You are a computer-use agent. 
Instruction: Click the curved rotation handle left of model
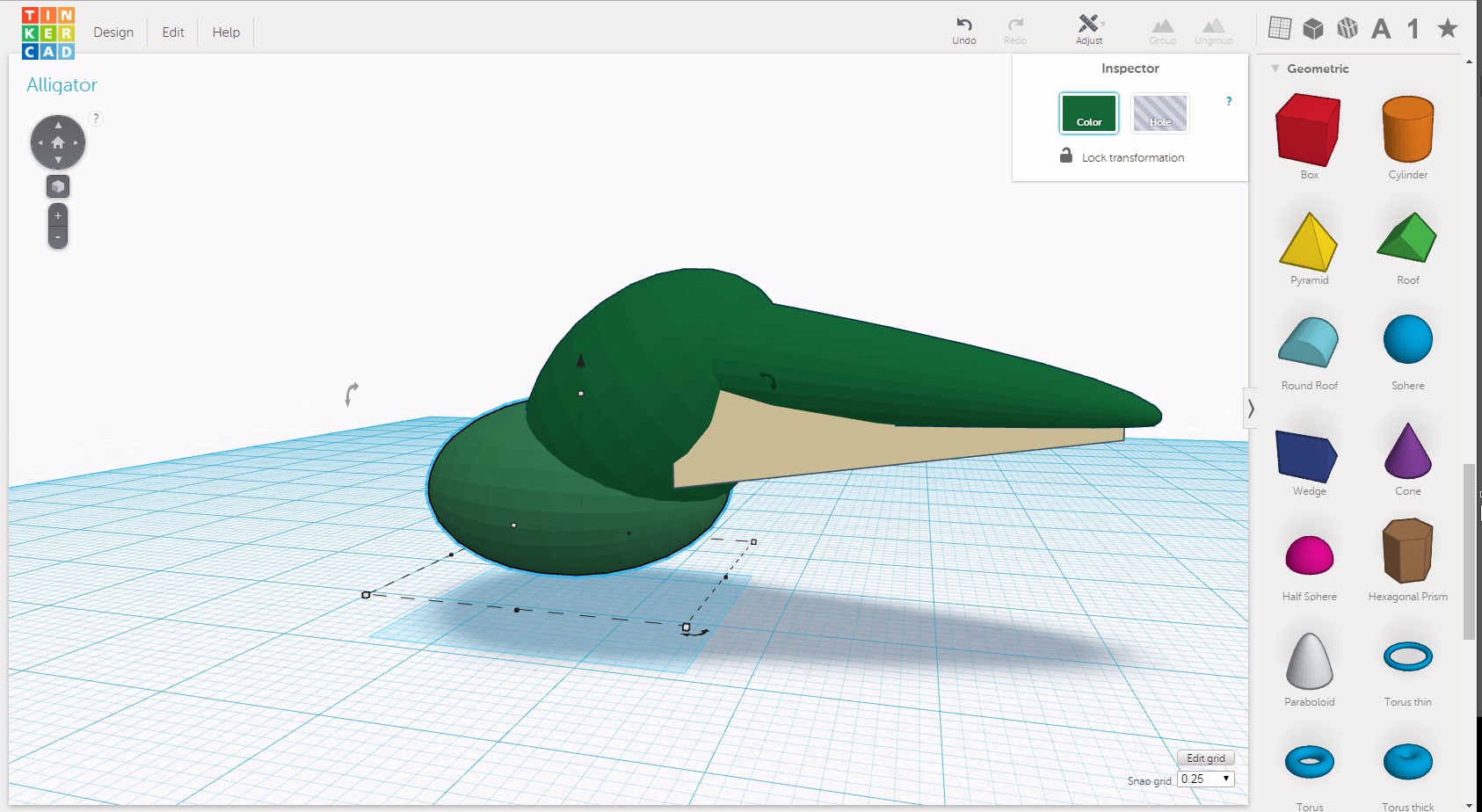(352, 394)
